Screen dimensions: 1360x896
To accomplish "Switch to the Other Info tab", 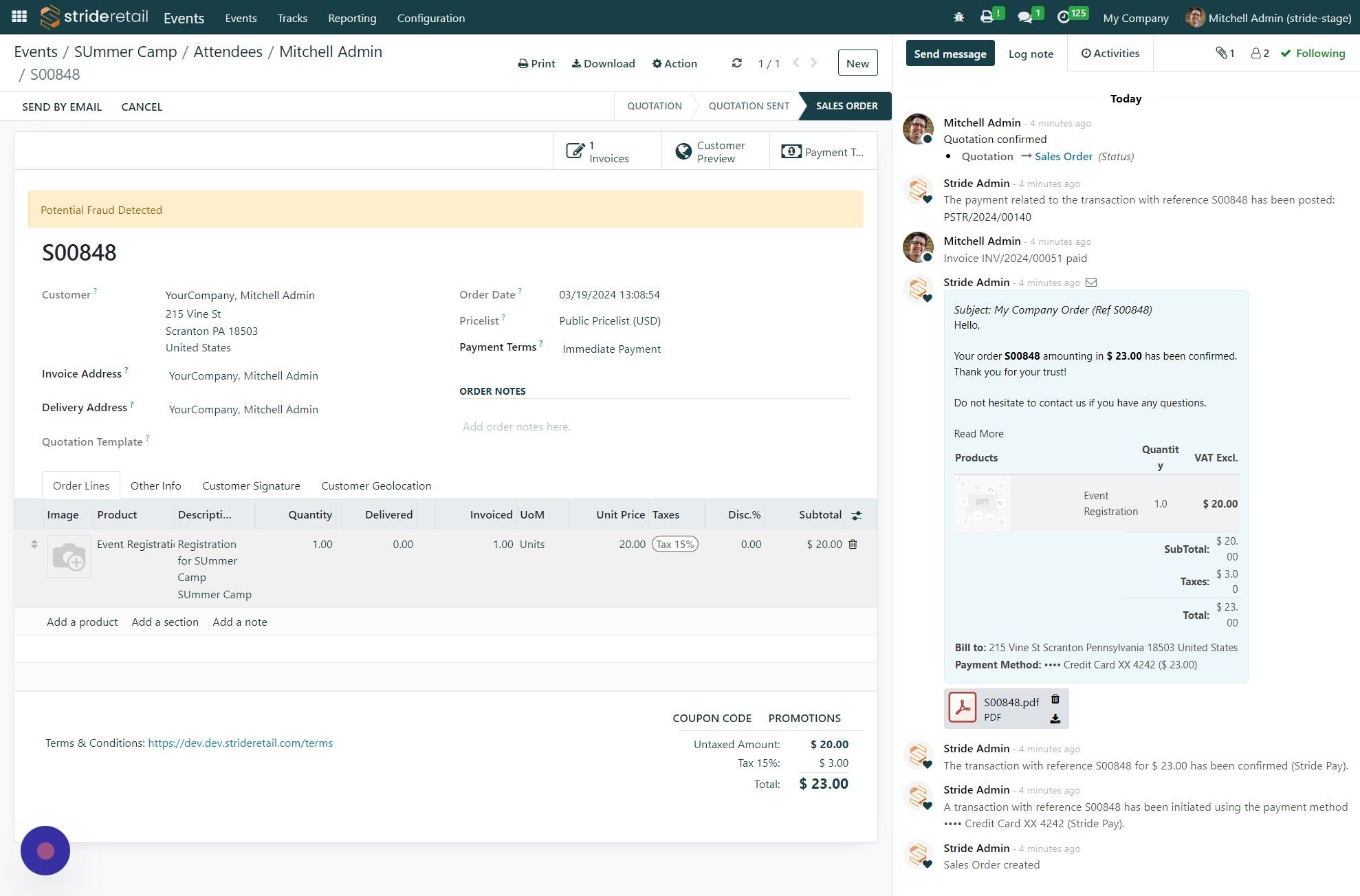I will pos(155,485).
